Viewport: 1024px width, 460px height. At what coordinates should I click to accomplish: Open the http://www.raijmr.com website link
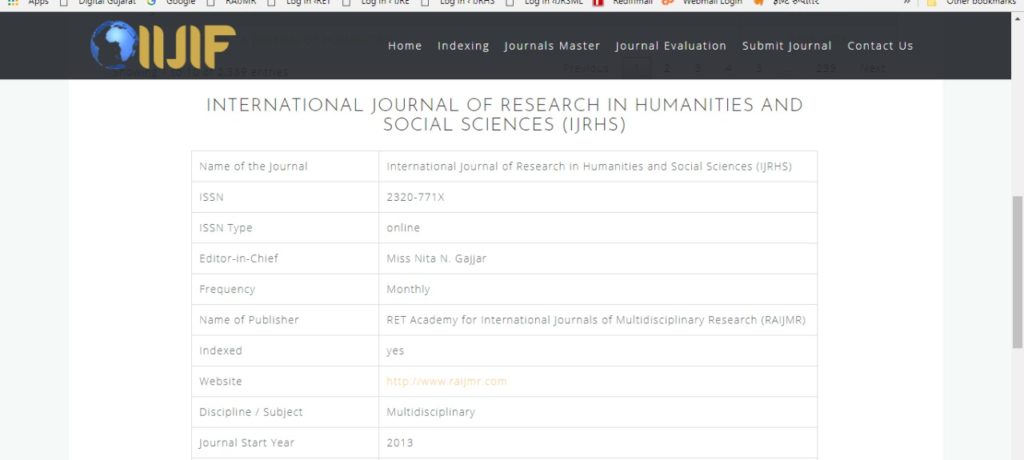click(x=447, y=382)
